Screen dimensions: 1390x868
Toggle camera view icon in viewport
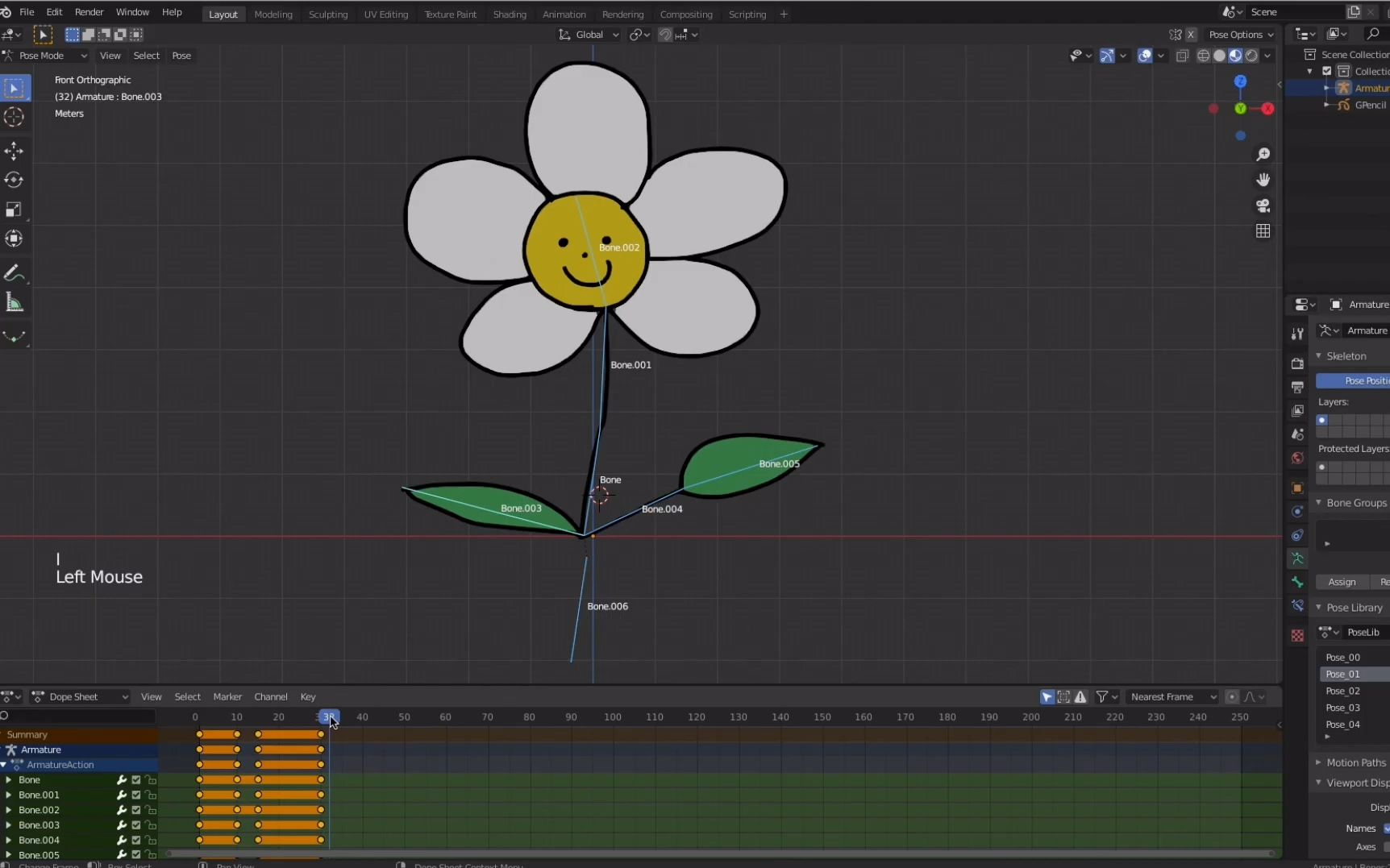[1263, 206]
